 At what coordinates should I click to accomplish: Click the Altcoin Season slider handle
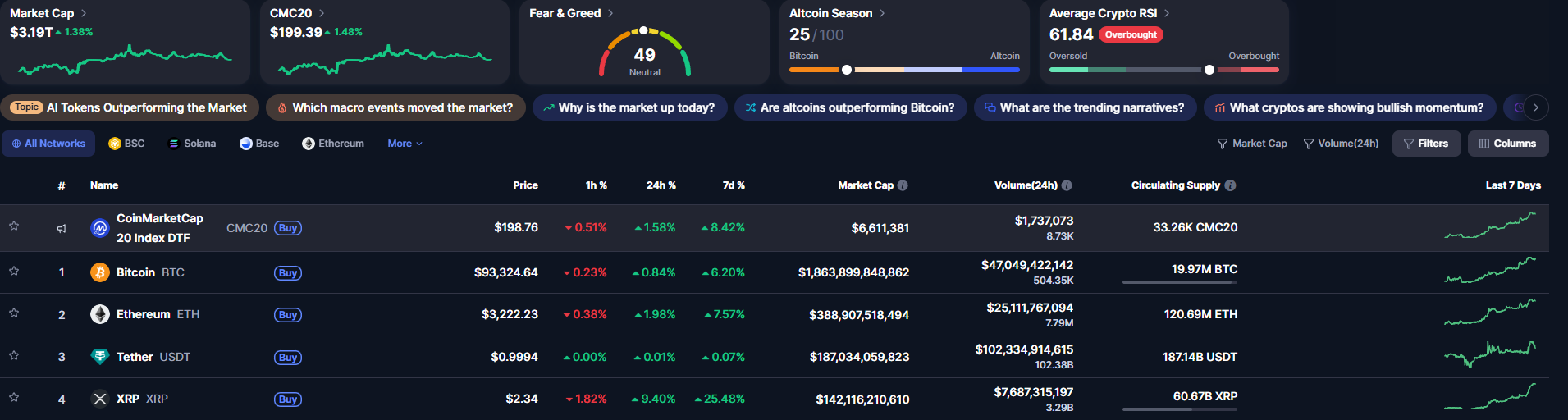847,70
